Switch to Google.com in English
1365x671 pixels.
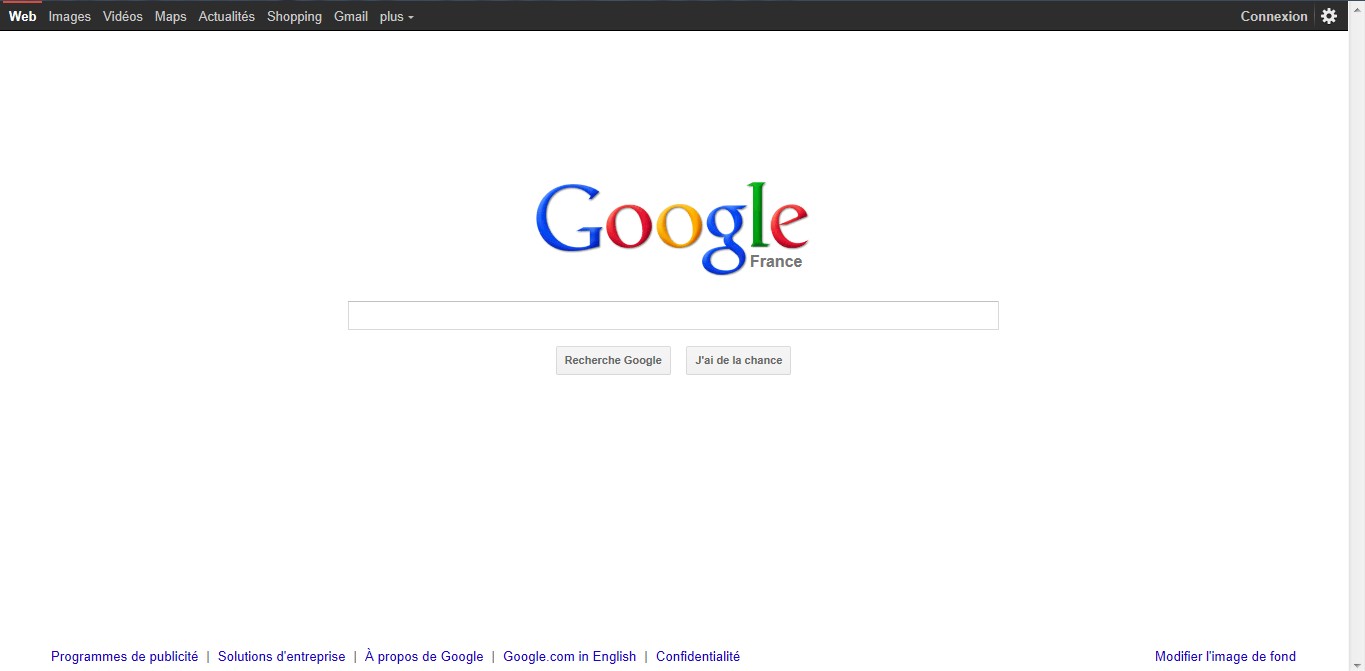[x=569, y=657]
